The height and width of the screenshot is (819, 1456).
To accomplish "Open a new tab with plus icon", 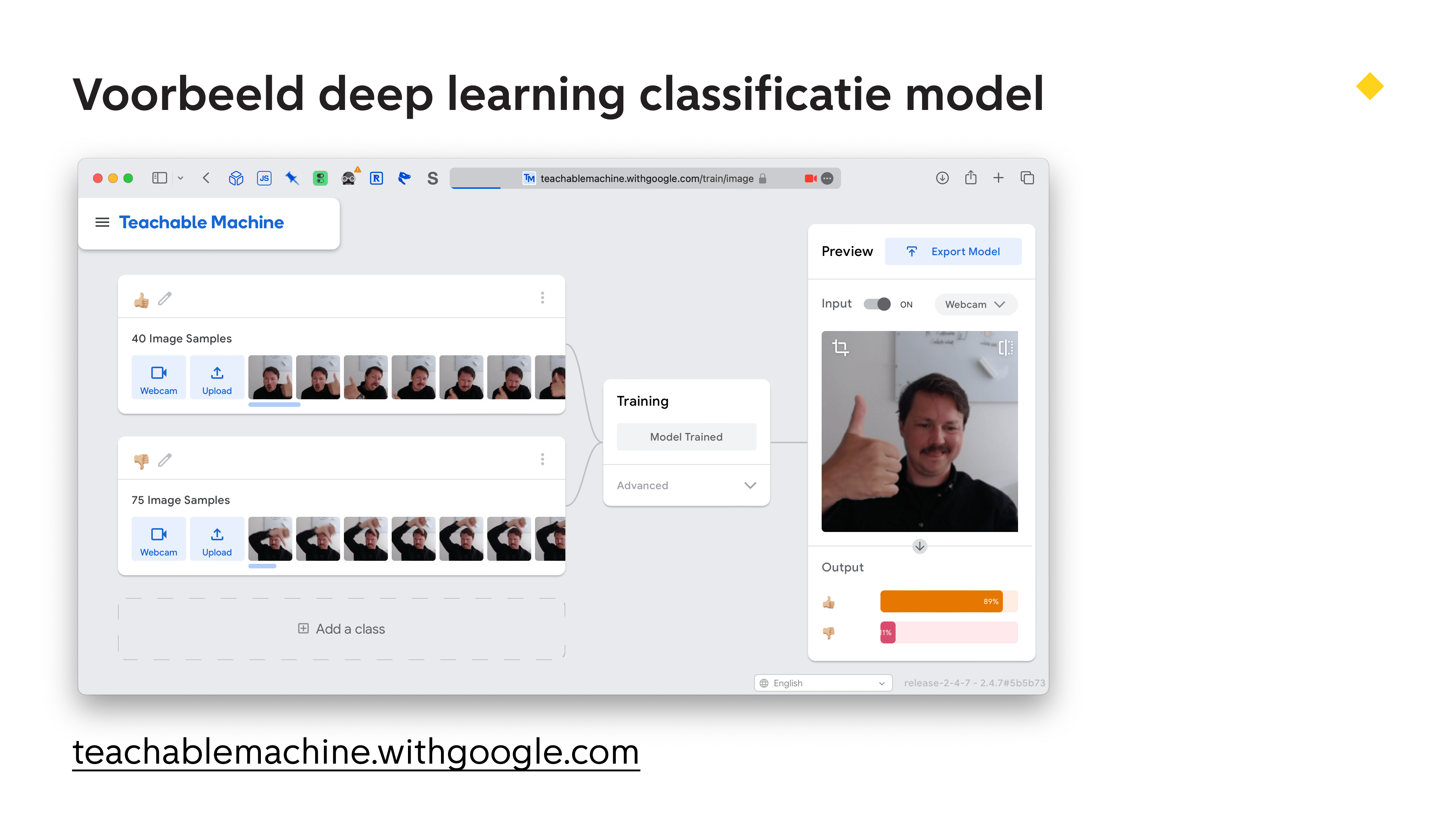I will (999, 178).
